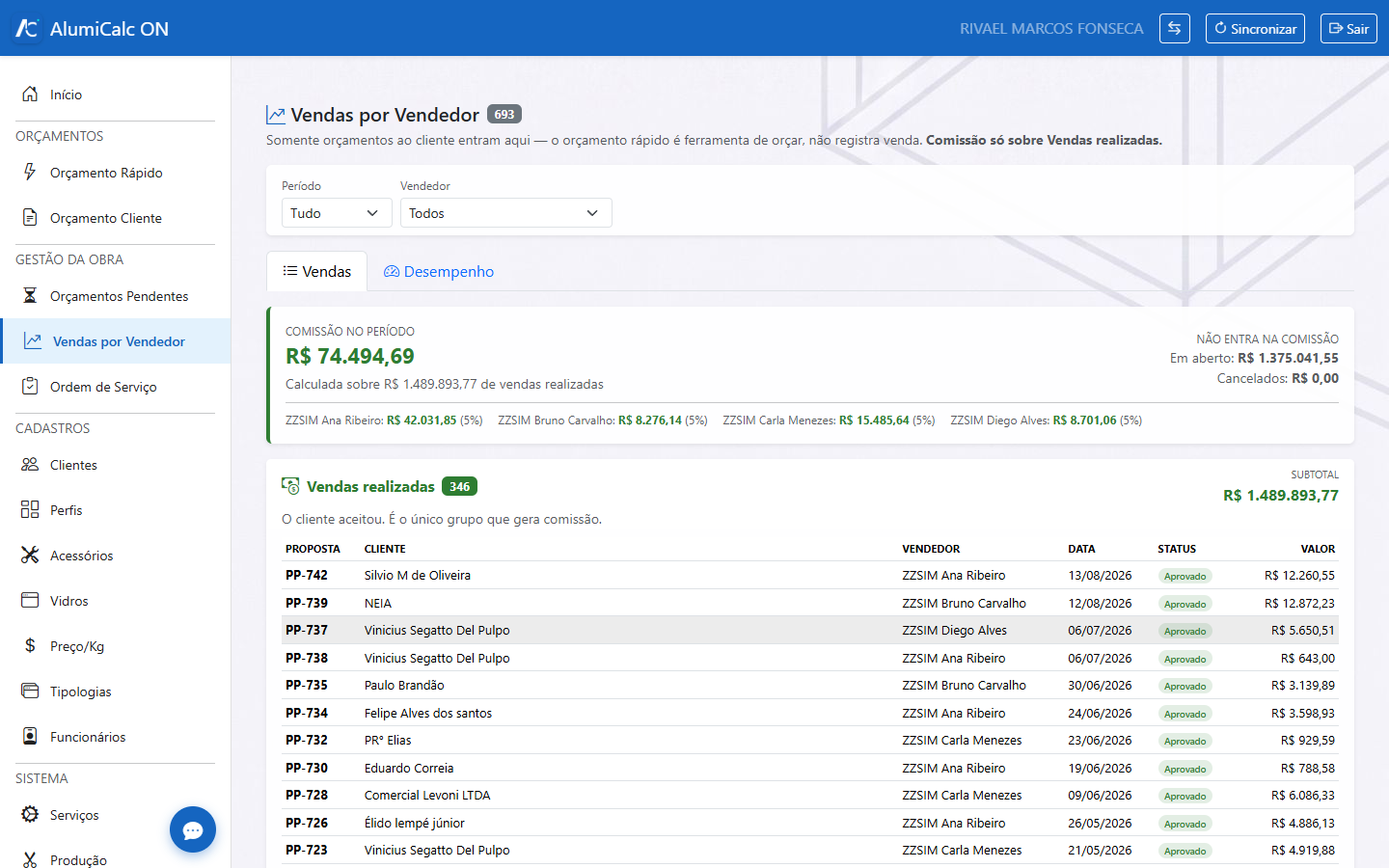1389x868 pixels.
Task: Click the Clientes people icon
Action: coord(30,465)
